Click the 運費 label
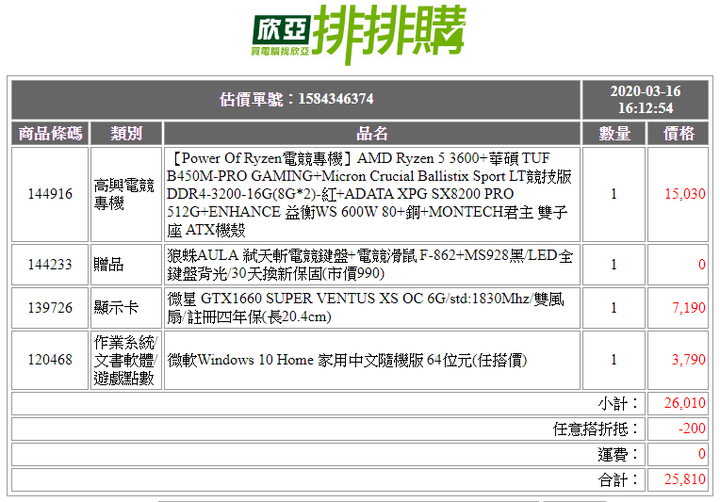The height and width of the screenshot is (502, 720). click(x=618, y=455)
